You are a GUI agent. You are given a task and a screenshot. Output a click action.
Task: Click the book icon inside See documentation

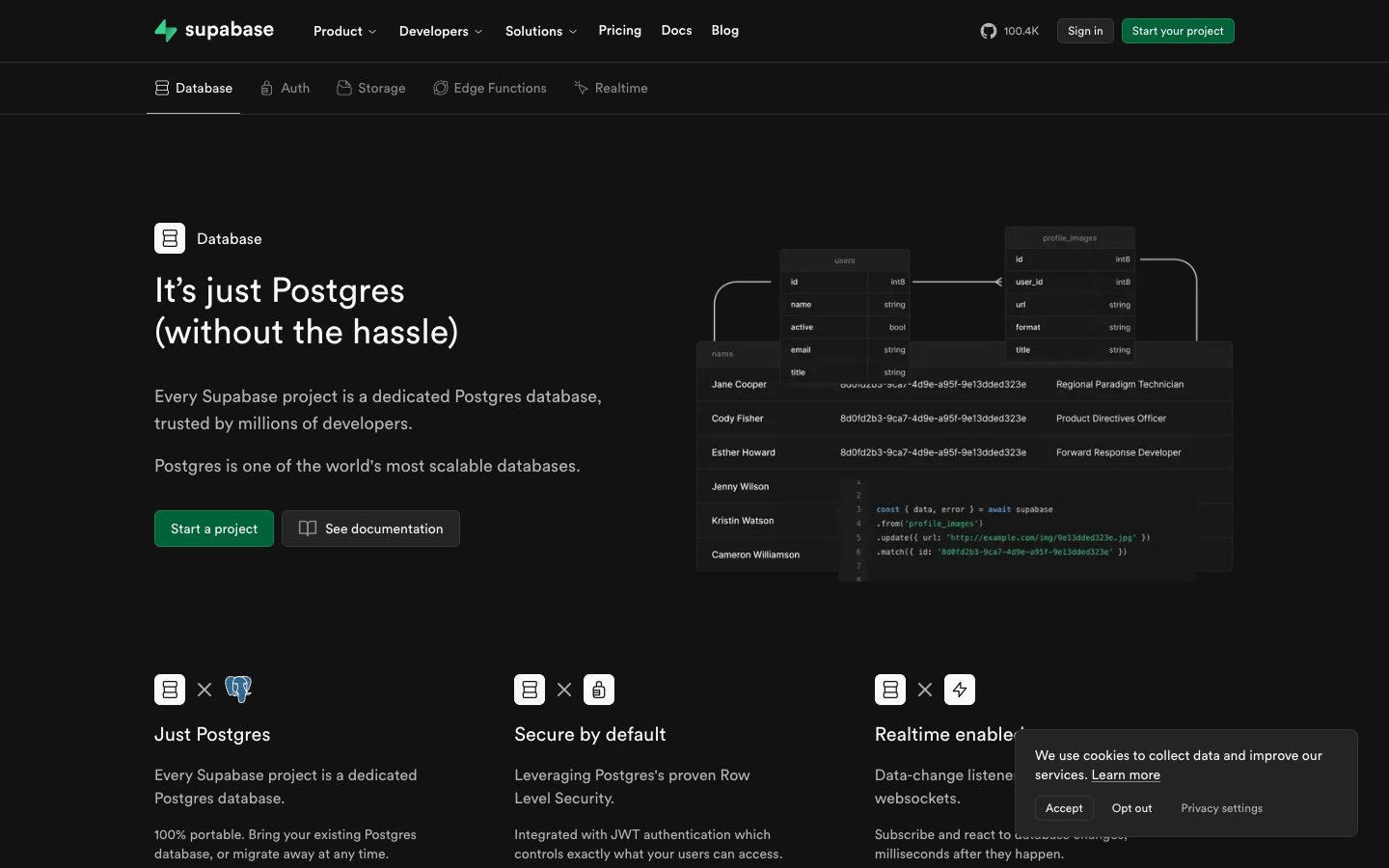tap(307, 529)
